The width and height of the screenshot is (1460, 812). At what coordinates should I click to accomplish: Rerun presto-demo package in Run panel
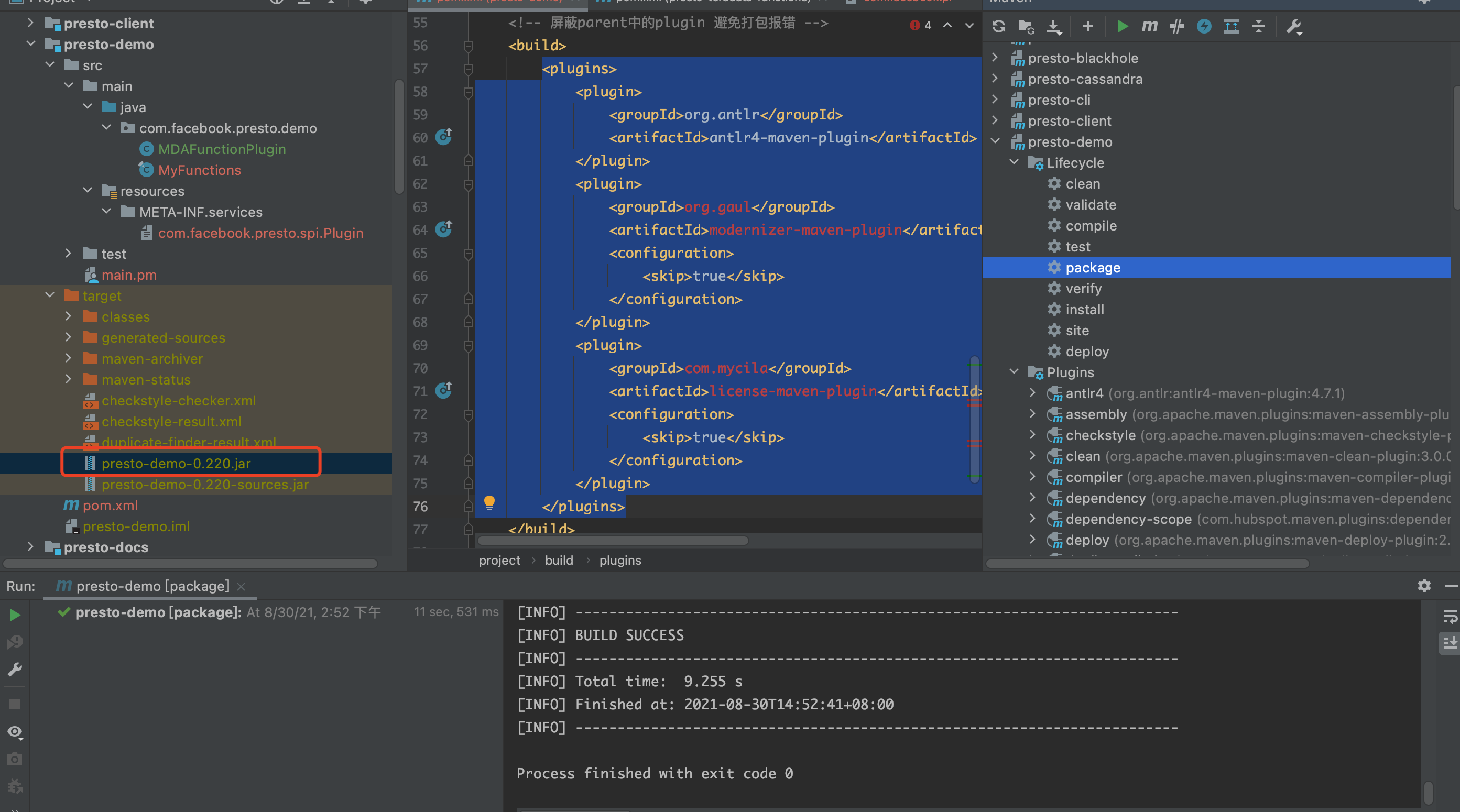(15, 615)
